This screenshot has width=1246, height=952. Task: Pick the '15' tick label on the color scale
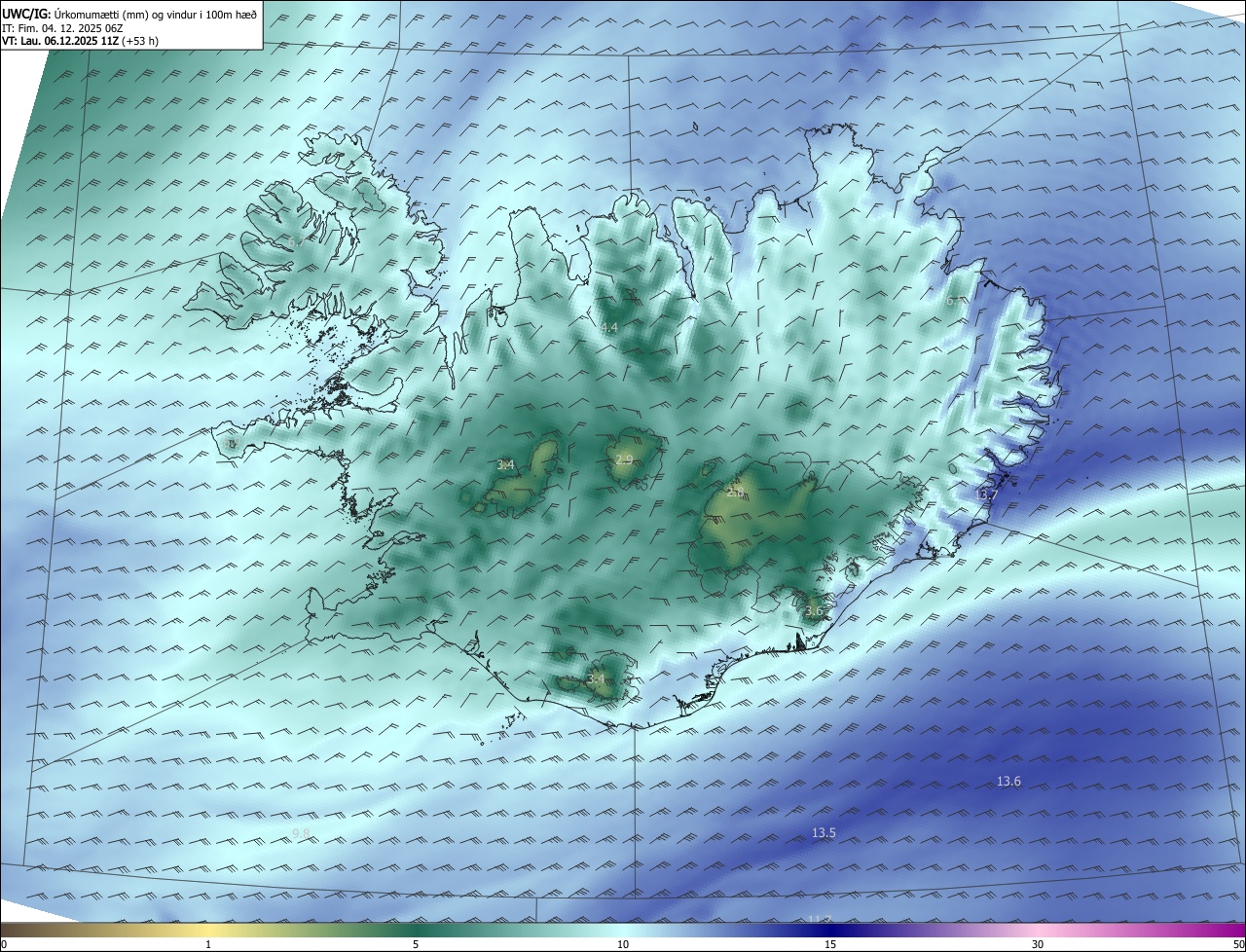830,944
